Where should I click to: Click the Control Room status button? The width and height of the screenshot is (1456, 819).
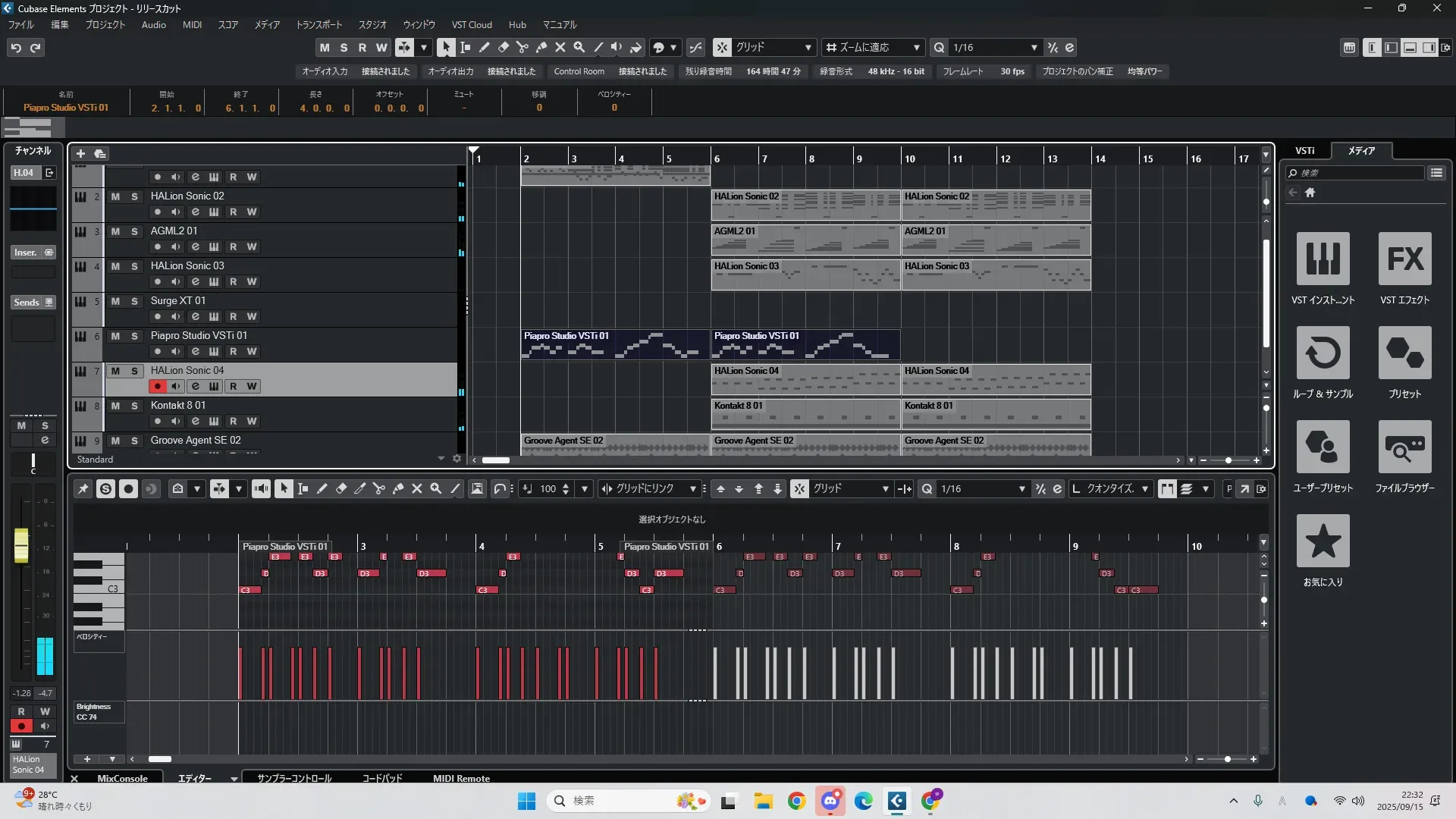coord(579,71)
